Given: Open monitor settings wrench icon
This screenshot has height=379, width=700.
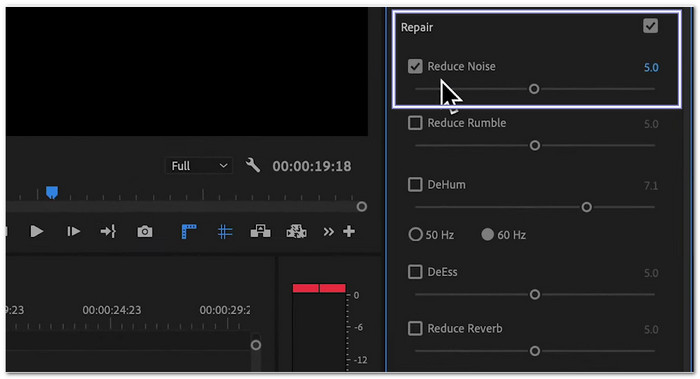Looking at the screenshot, I should click(x=253, y=165).
